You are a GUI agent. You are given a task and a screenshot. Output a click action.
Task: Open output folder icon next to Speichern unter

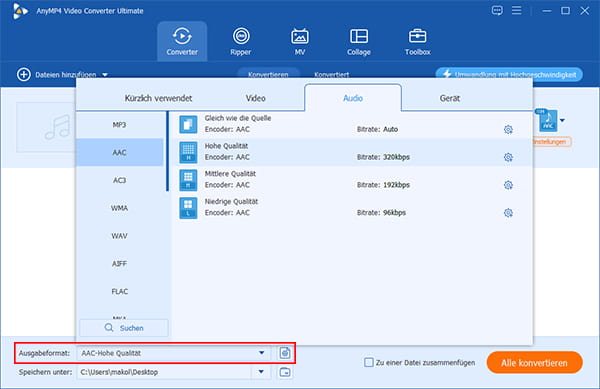[285, 372]
